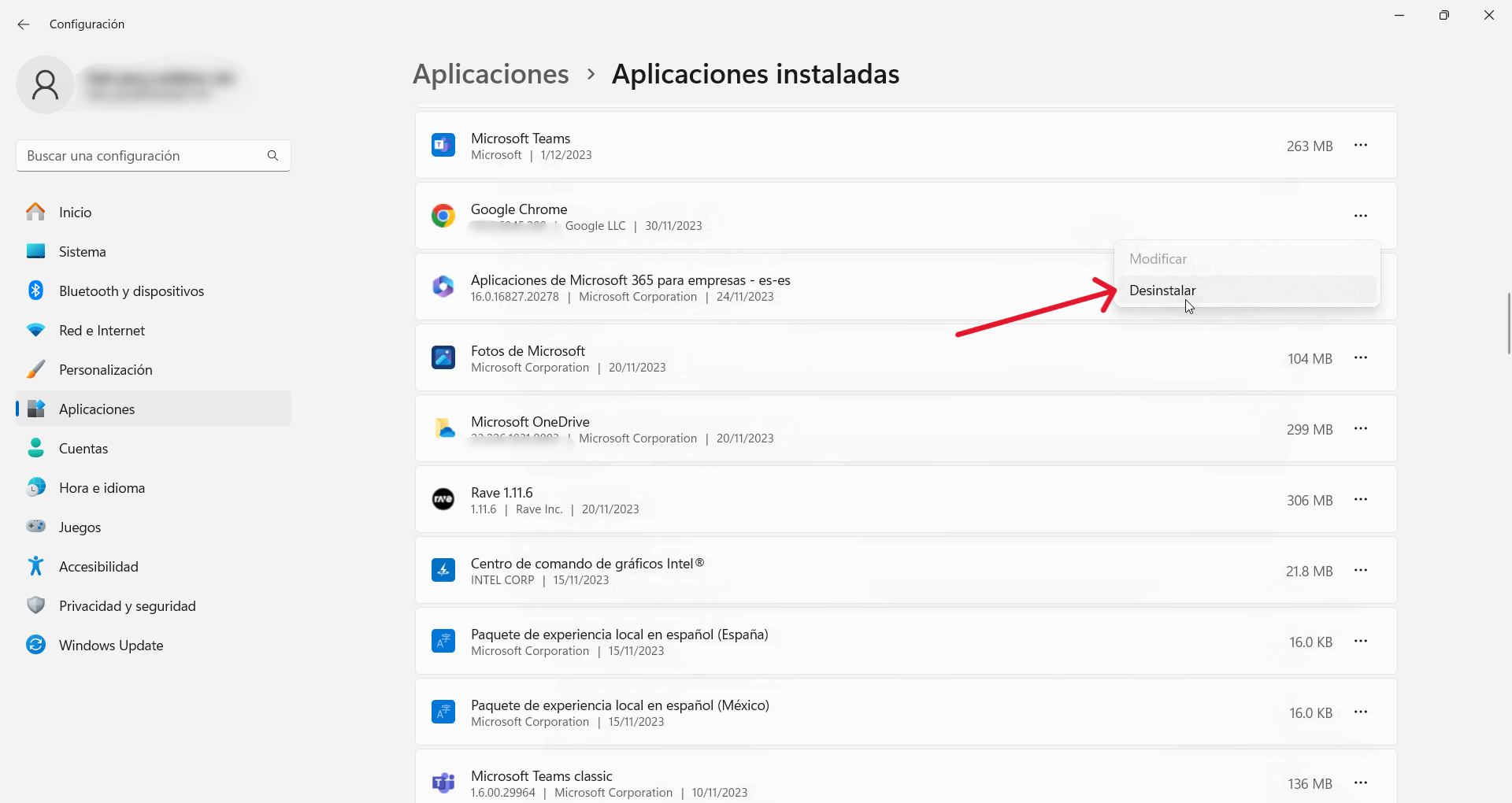The image size is (1512, 803).
Task: Go to Windows Update settings
Action: click(154, 645)
